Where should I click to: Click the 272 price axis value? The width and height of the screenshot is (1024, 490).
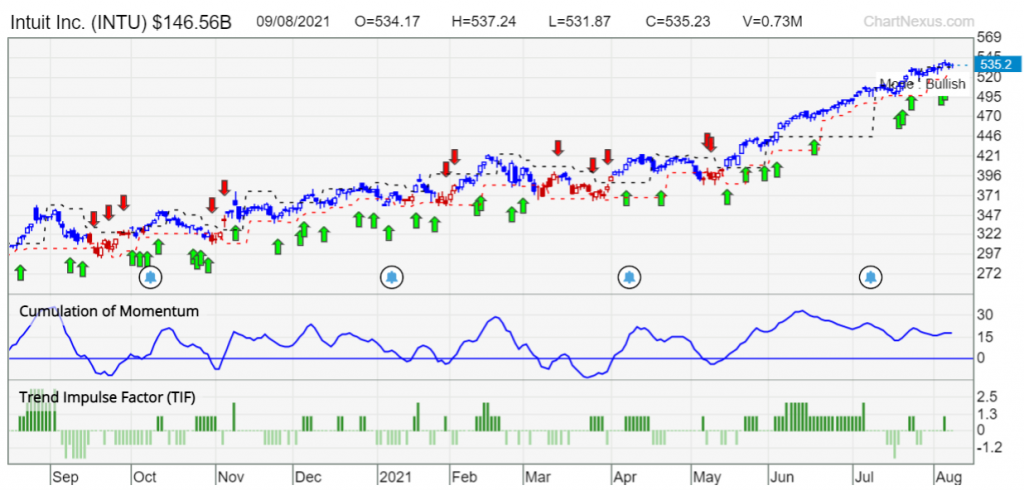pyautogui.click(x=987, y=273)
